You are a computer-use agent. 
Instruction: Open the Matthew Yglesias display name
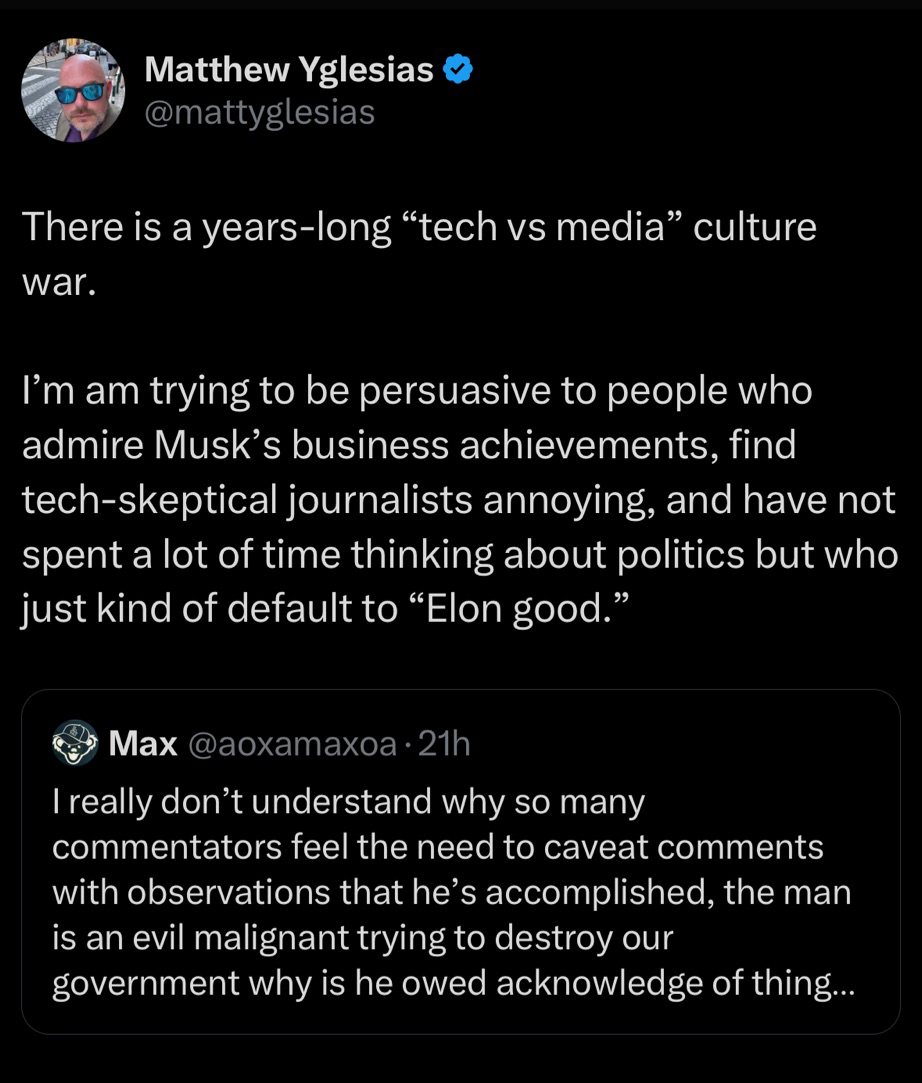point(289,69)
